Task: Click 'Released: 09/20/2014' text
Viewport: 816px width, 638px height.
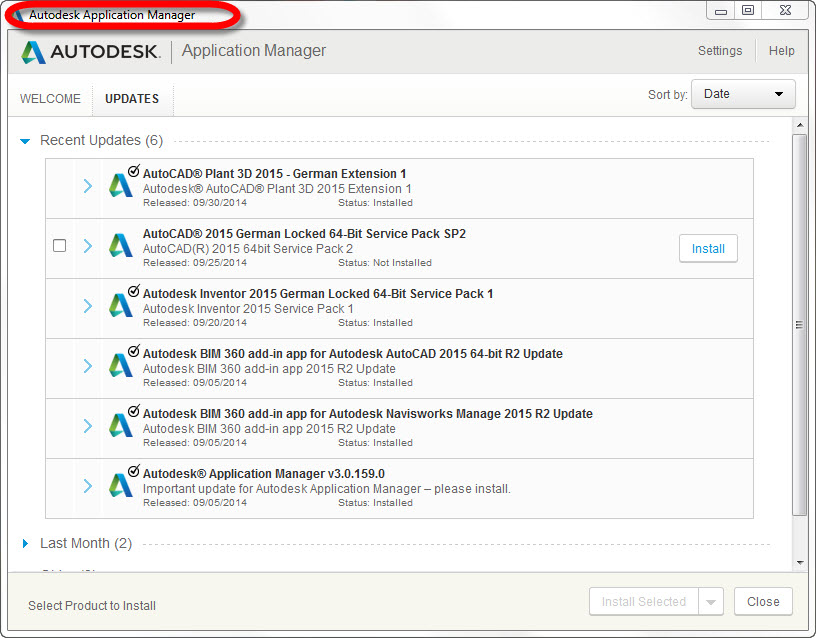Action: (x=195, y=323)
